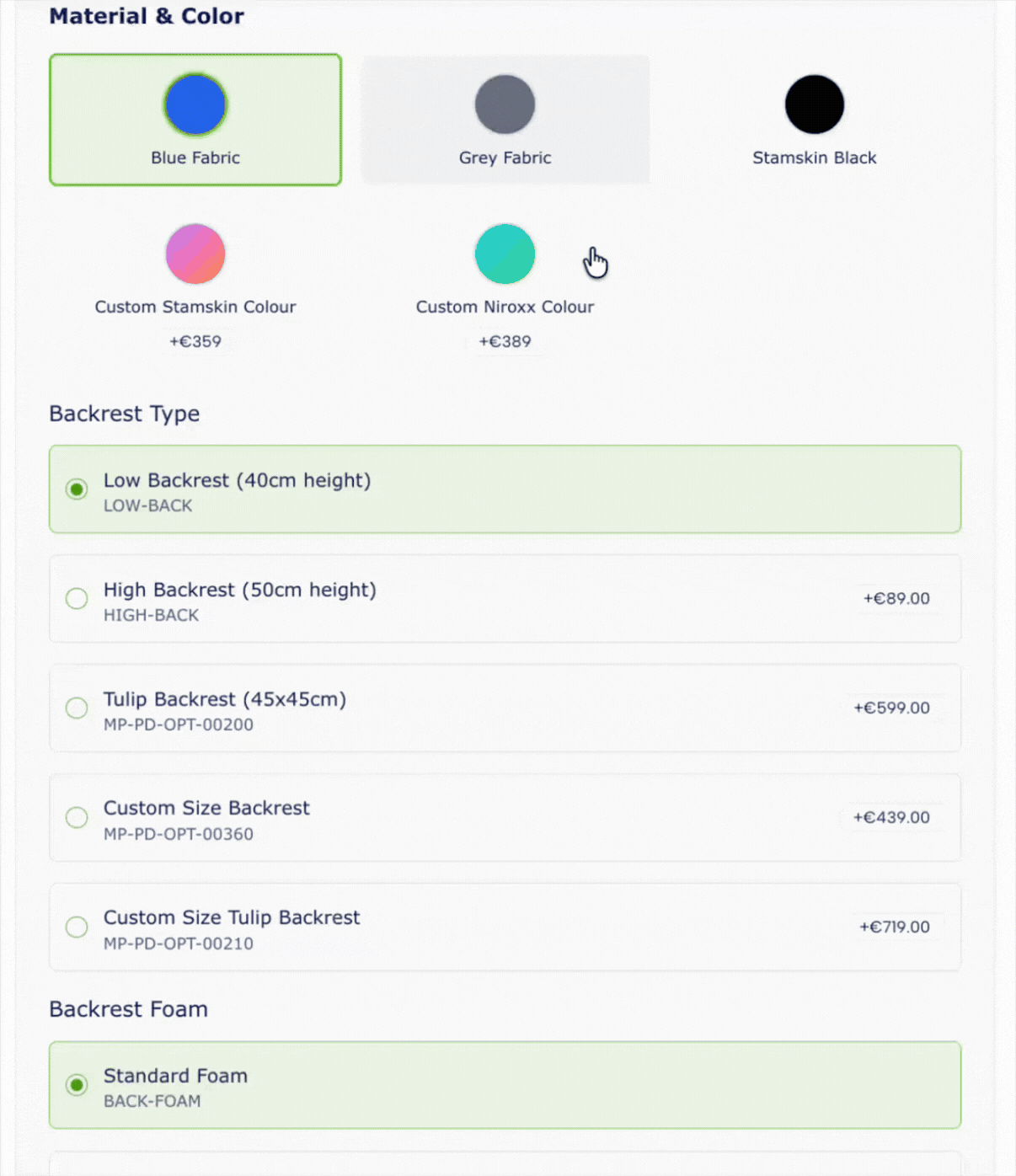Click the Stamskin Black label

(814, 158)
